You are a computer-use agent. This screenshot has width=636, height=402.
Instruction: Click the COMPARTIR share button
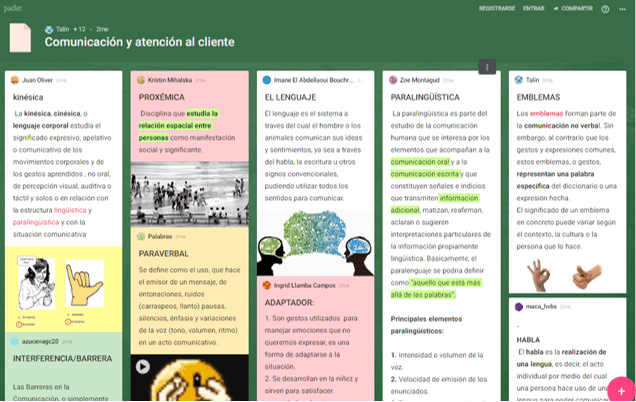[573, 9]
